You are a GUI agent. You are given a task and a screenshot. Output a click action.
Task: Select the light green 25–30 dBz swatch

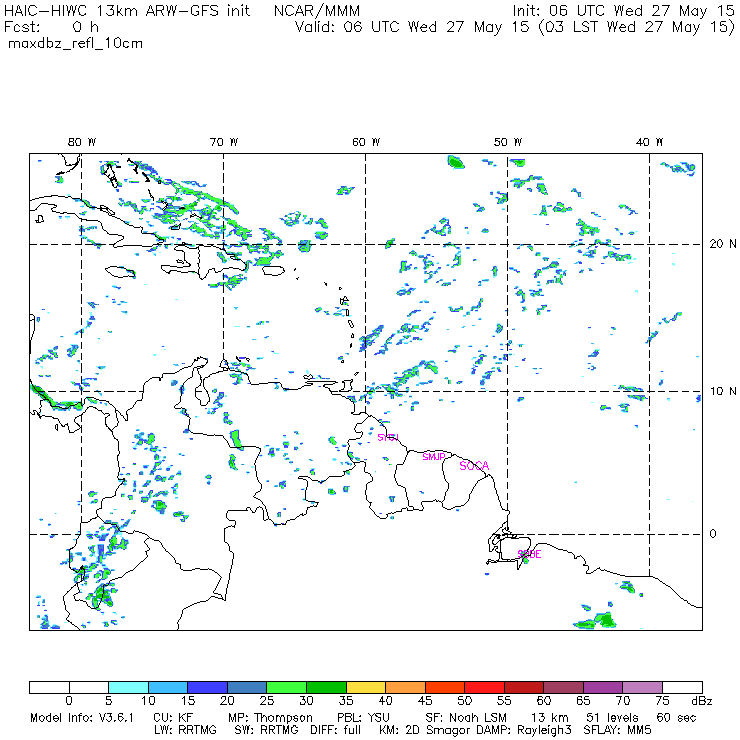pyautogui.click(x=287, y=687)
